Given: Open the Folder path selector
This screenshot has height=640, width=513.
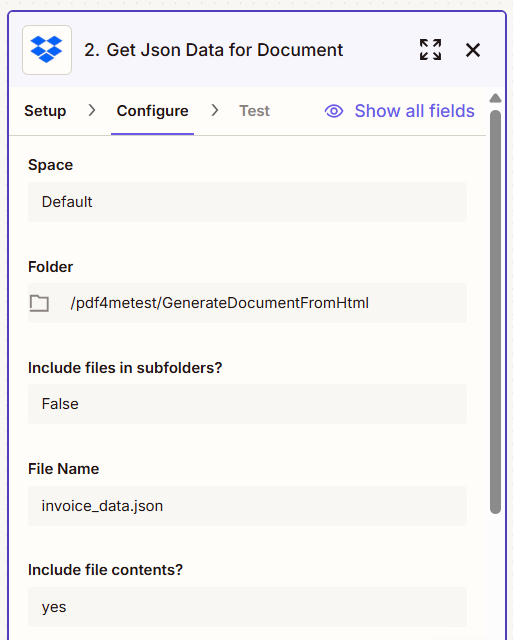Looking at the screenshot, I should coord(247,303).
